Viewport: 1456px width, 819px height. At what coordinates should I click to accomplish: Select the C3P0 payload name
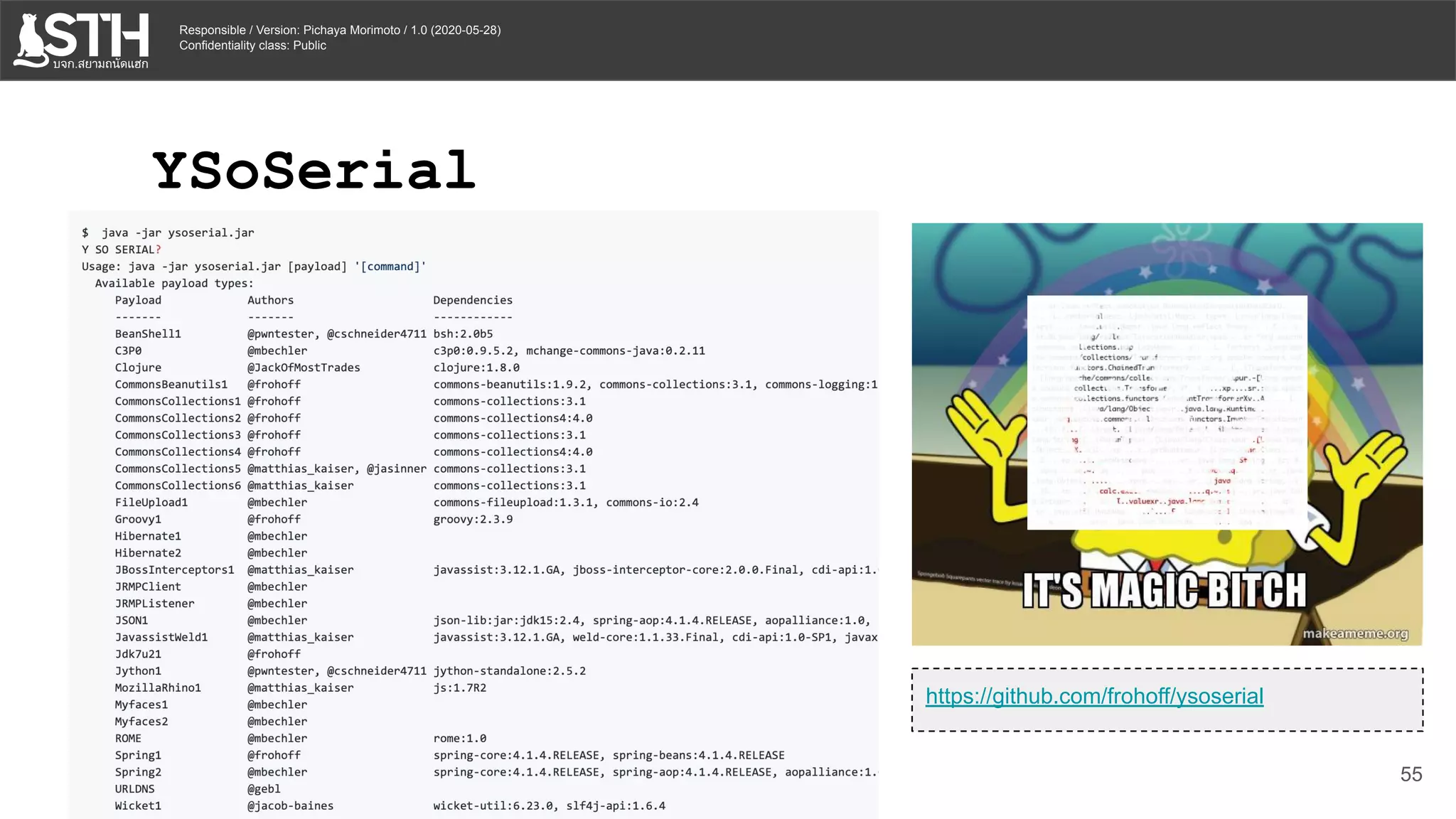click(128, 350)
